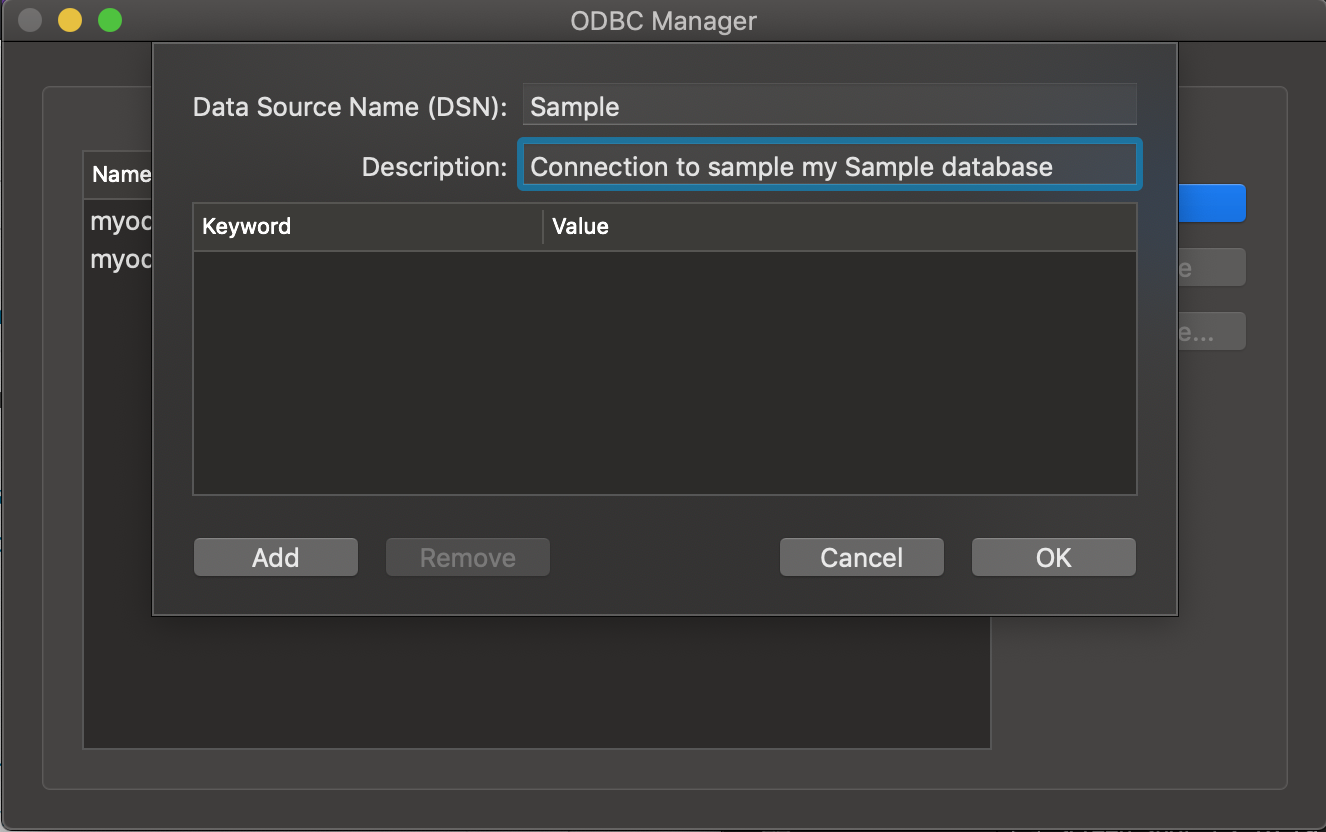Click the yellow minimize window button

coord(70,20)
